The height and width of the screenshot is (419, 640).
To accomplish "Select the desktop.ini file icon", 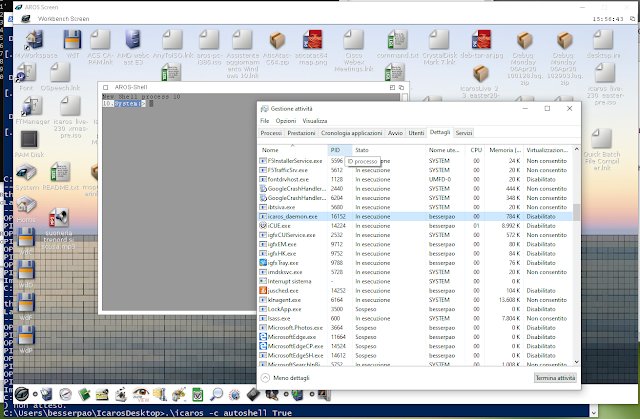I will [x=603, y=40].
